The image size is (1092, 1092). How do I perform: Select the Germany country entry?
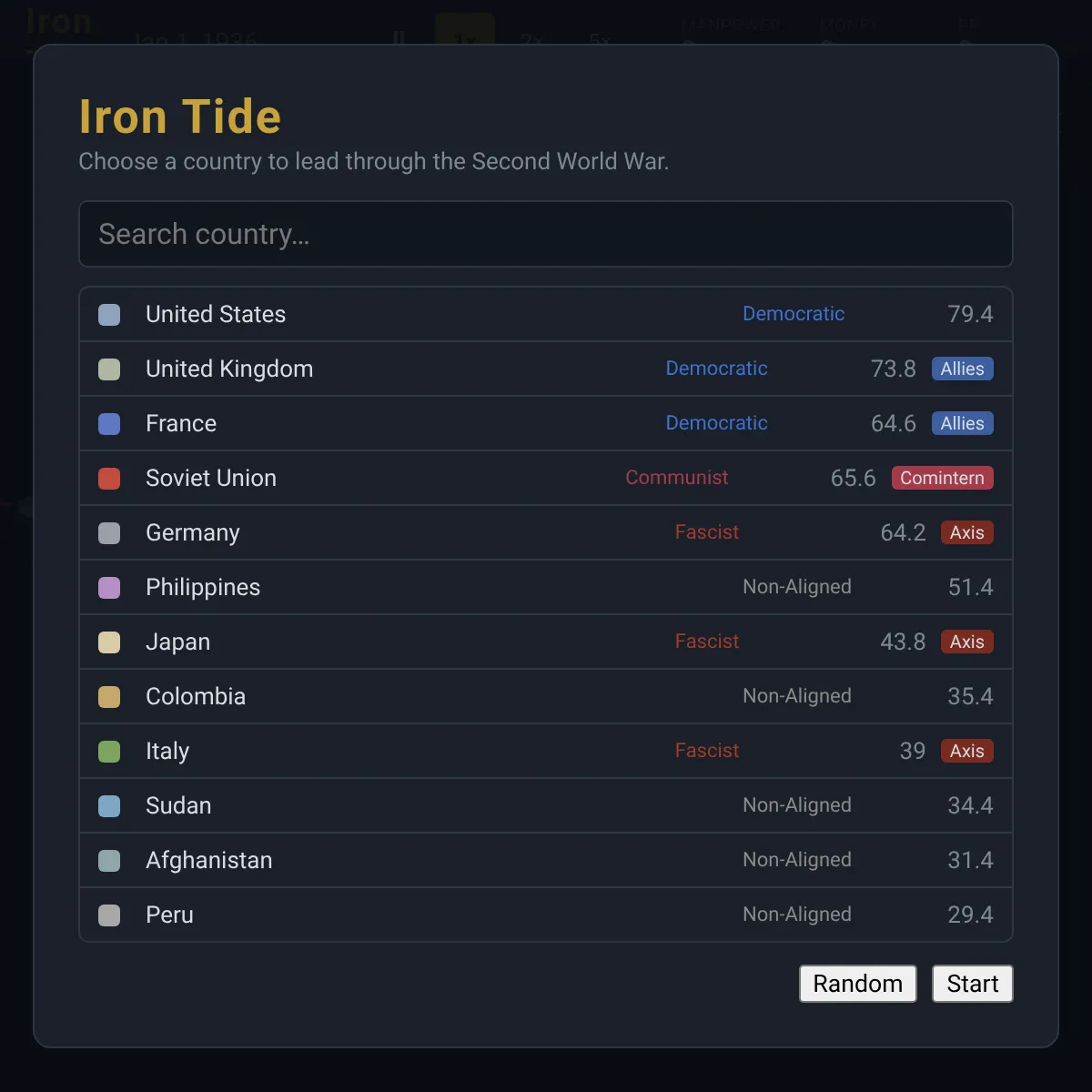546,532
